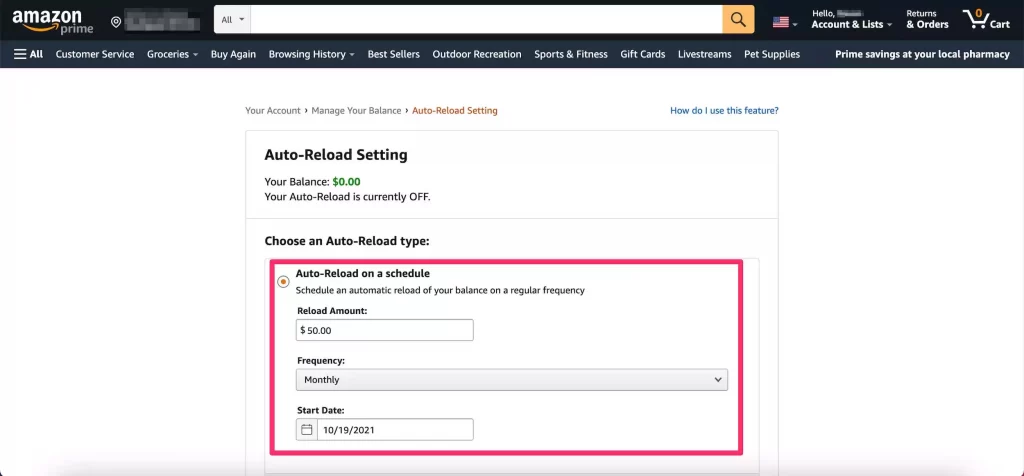Expand the Account & Lists menu
1024x476 pixels.
tap(851, 20)
